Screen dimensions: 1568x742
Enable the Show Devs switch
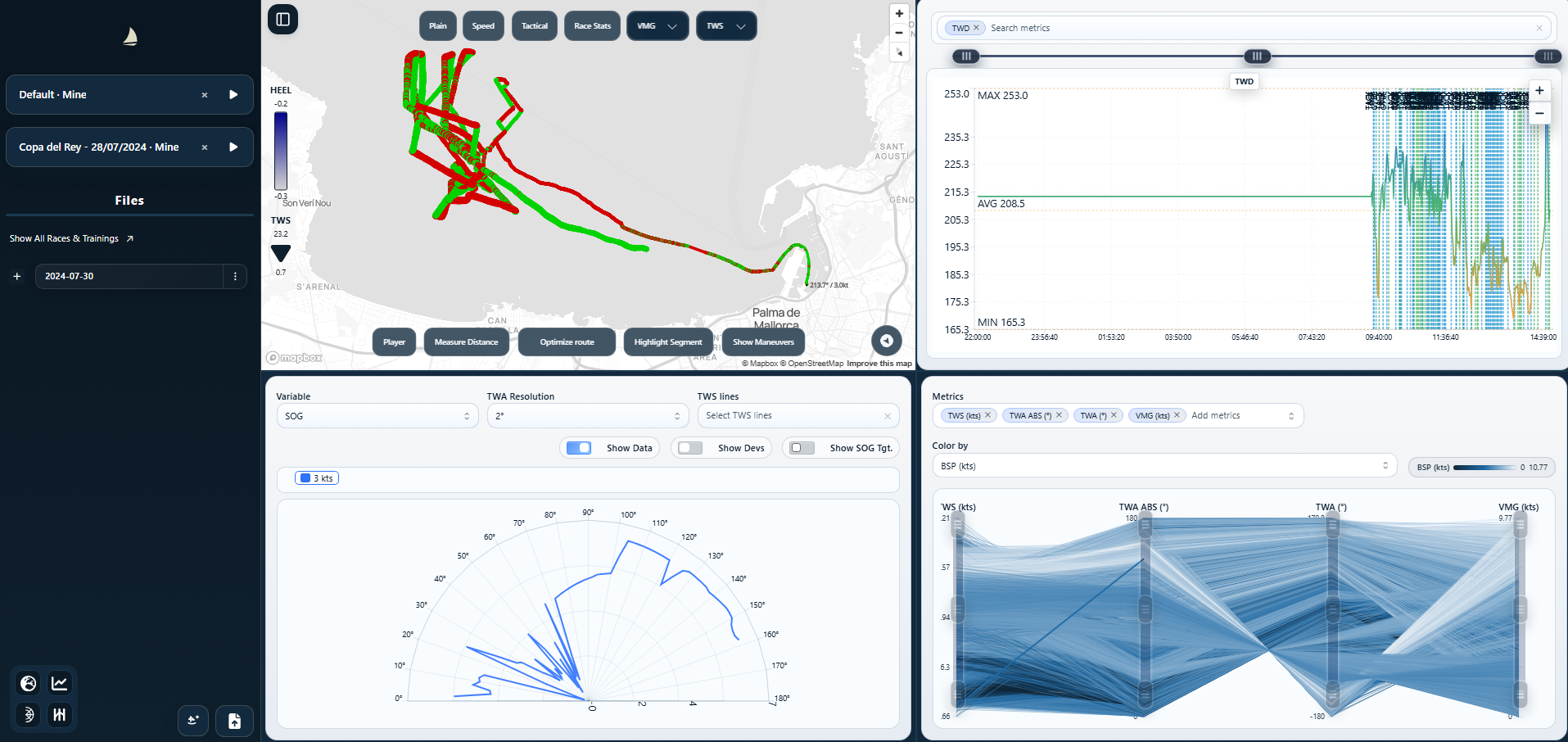[690, 448]
